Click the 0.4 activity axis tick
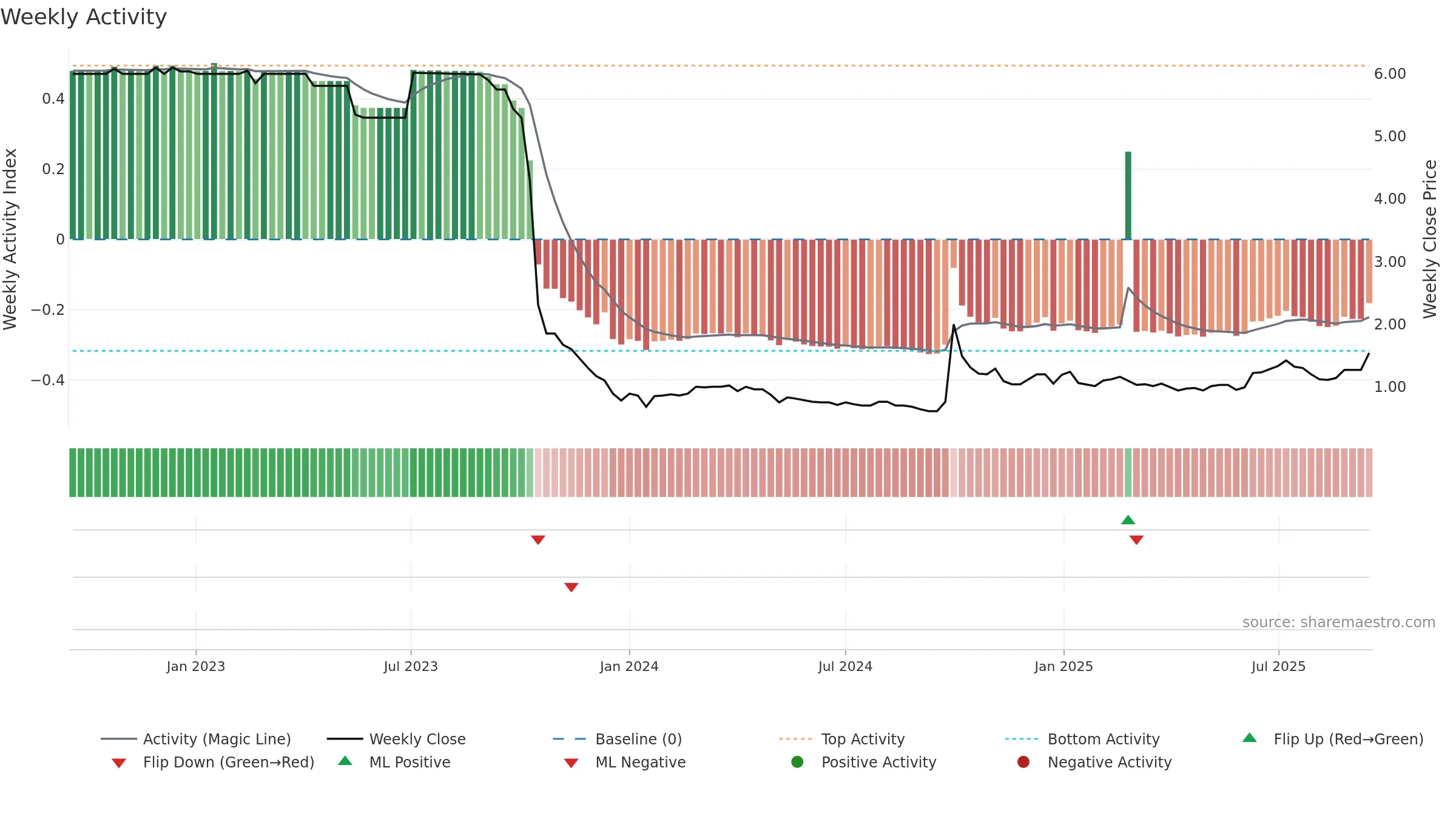The width and height of the screenshot is (1456, 819). tap(53, 99)
